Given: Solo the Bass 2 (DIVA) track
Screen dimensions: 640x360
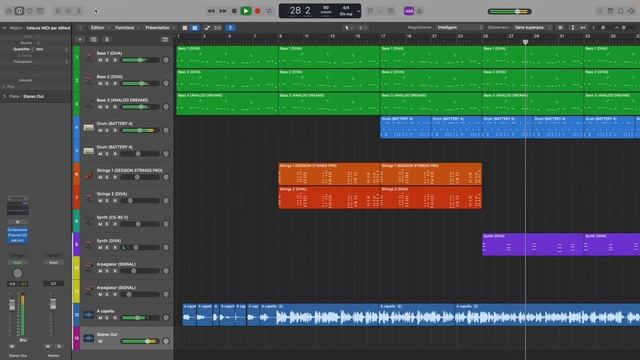Looking at the screenshot, I should coord(107,84).
